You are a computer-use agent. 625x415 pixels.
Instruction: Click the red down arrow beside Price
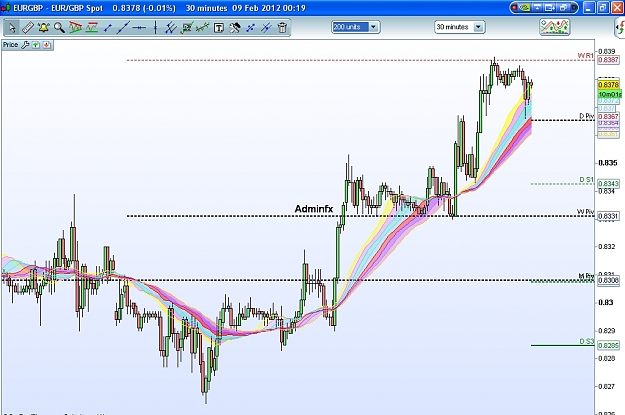coord(47,45)
